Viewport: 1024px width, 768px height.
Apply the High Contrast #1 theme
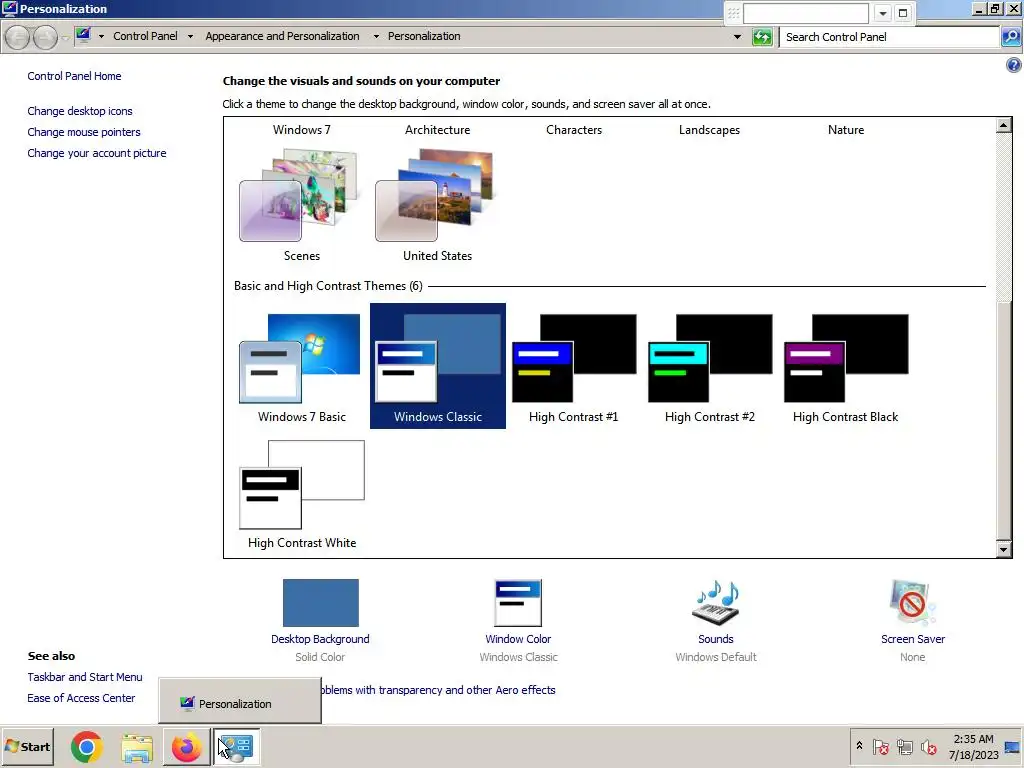573,366
